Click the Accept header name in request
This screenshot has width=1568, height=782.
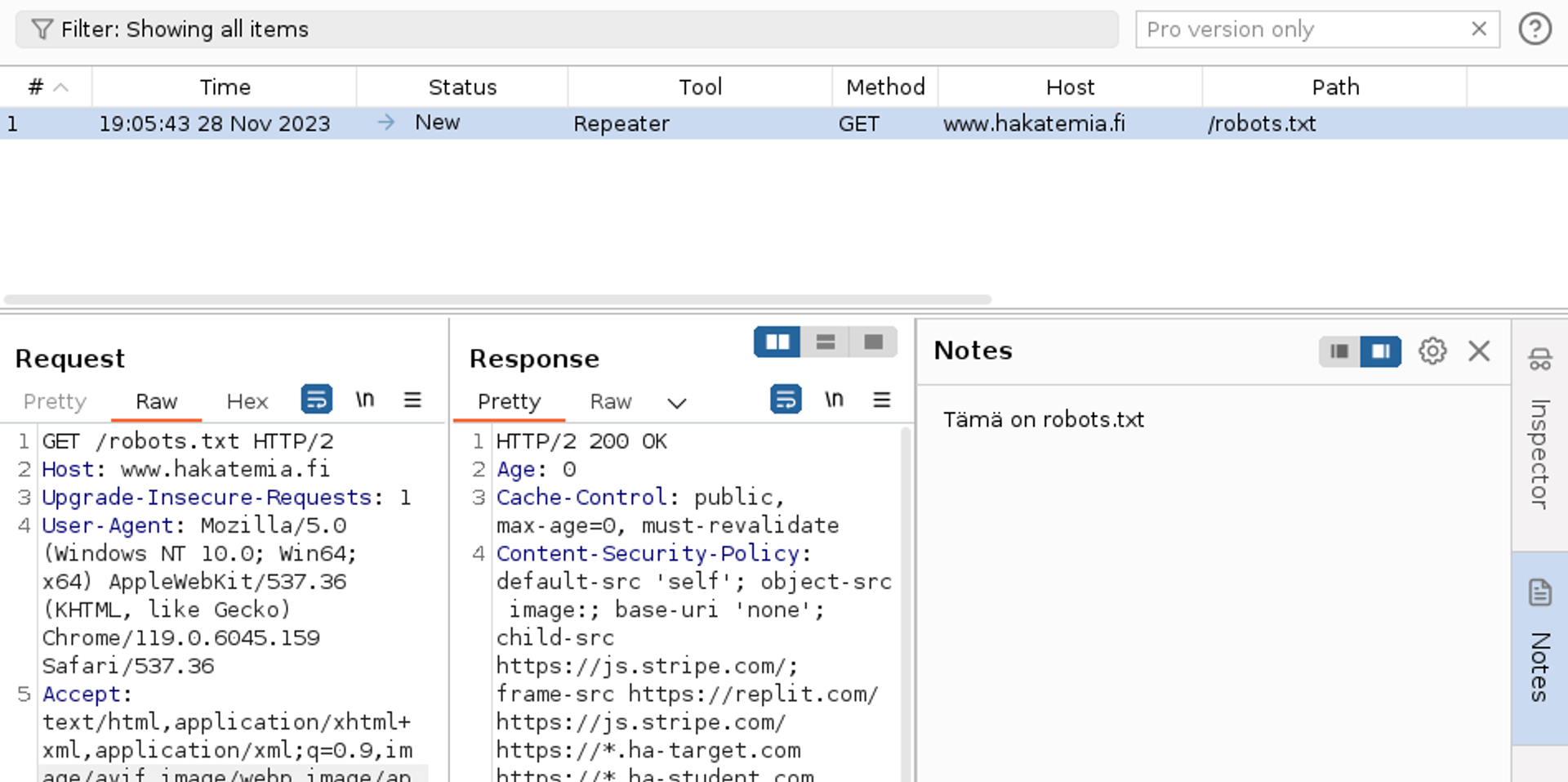81,694
